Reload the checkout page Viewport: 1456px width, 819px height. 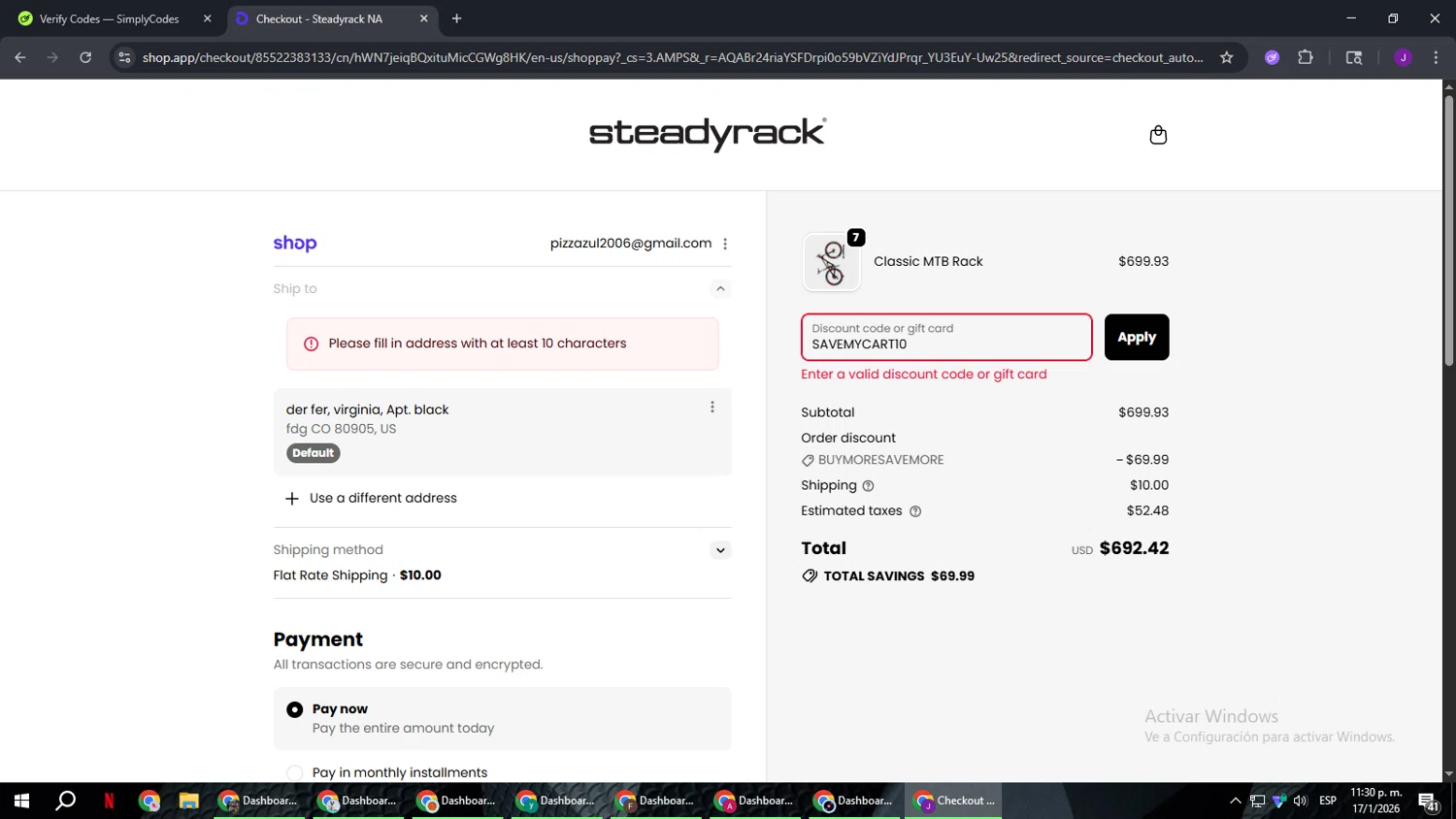85,57
